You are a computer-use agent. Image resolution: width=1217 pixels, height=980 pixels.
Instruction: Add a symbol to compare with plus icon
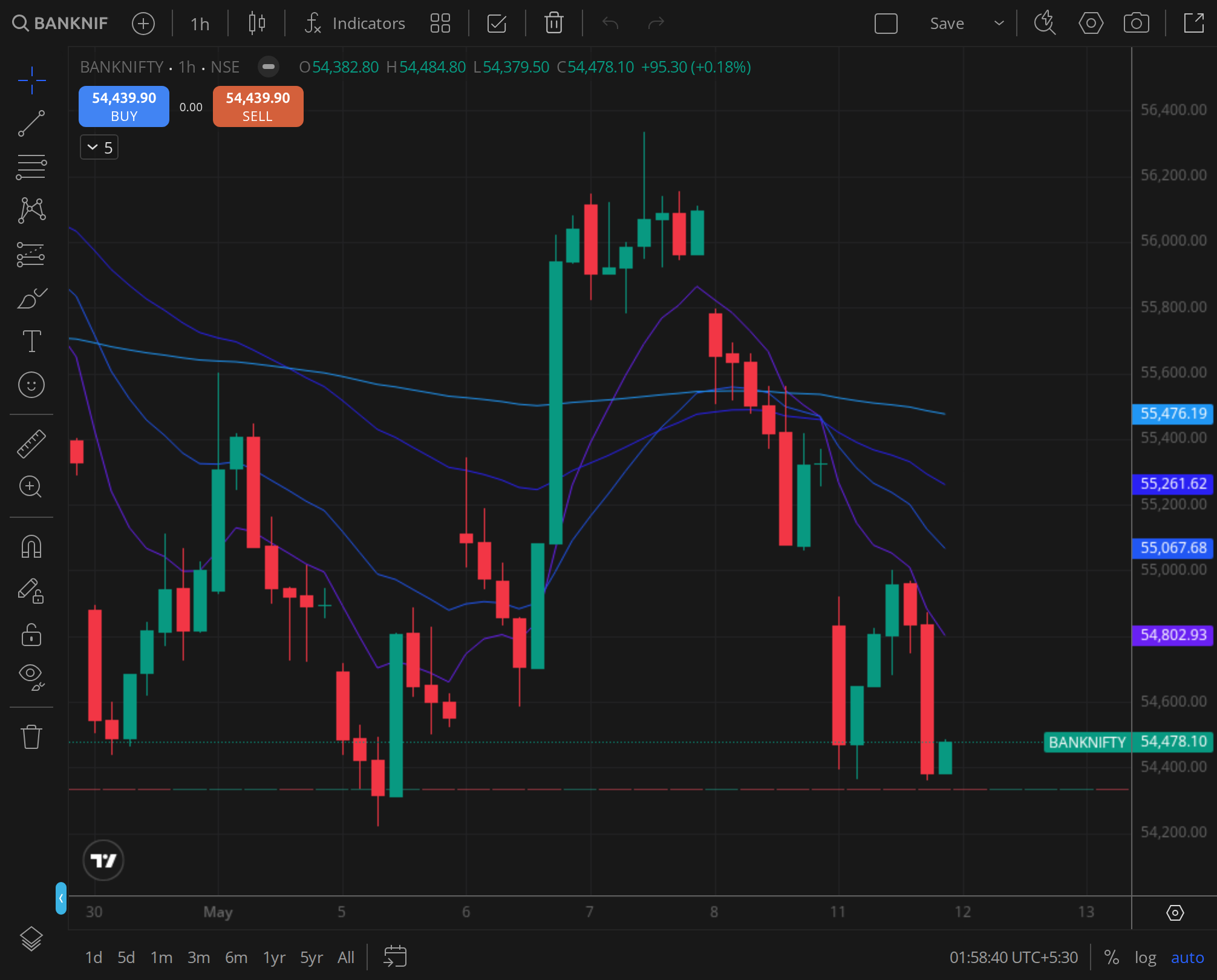click(x=143, y=24)
